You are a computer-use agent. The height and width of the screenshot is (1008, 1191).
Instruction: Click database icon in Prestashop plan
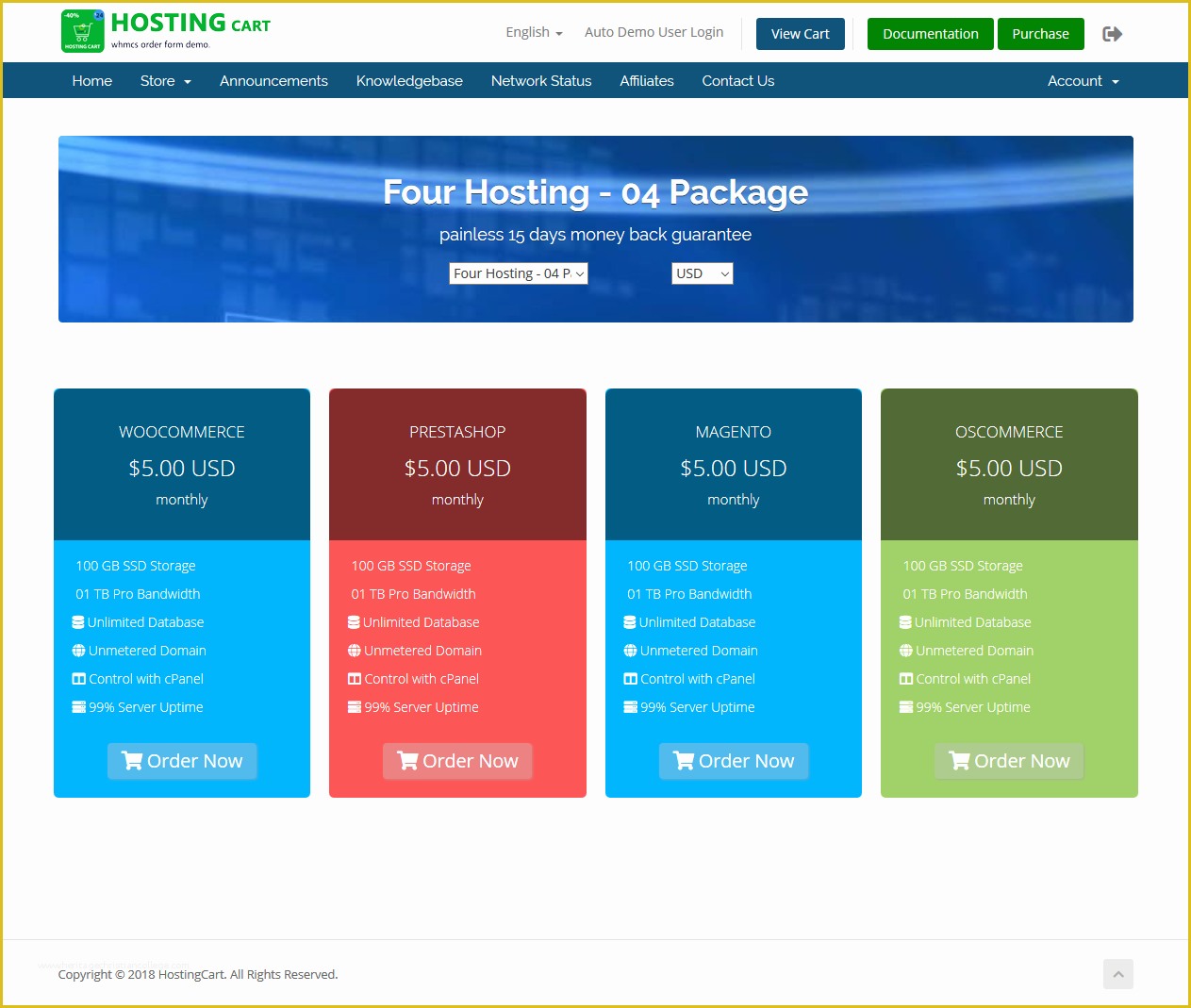tap(354, 622)
